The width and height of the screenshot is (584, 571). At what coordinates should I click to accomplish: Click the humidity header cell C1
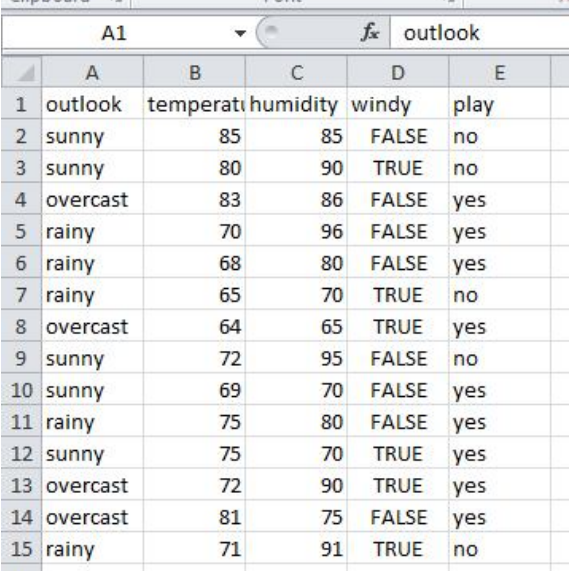(x=296, y=104)
